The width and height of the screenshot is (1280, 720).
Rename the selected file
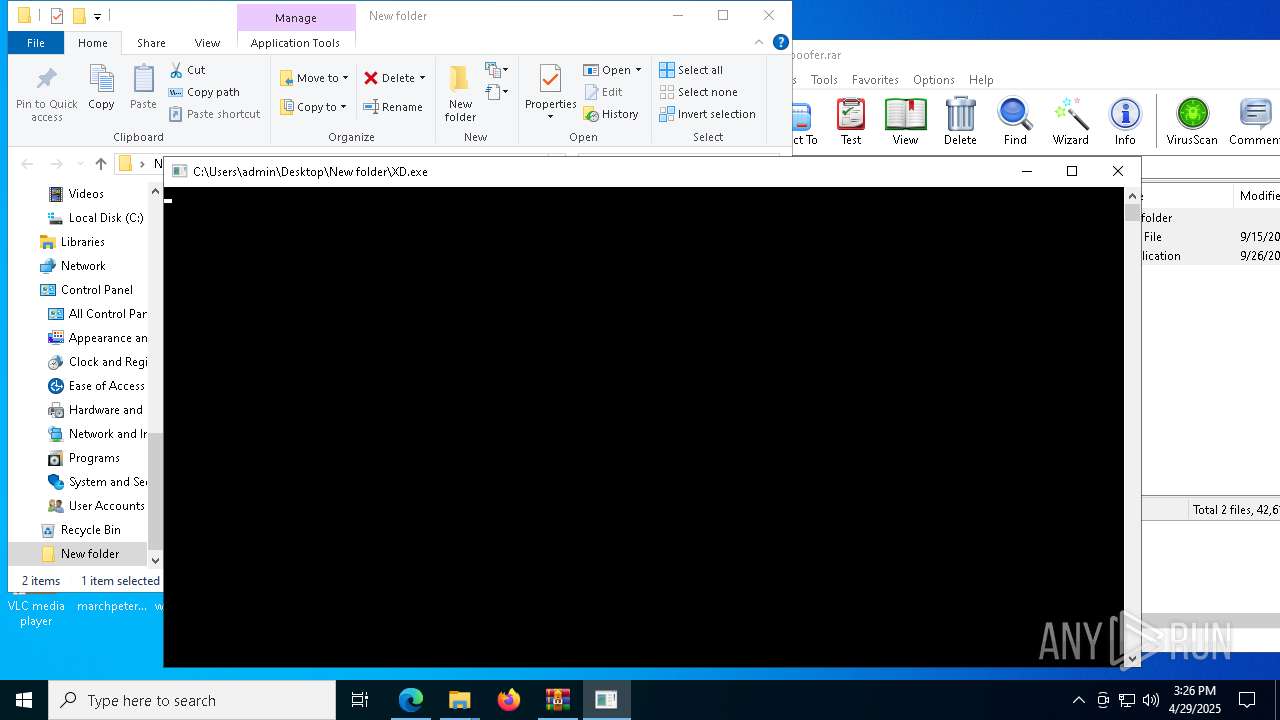[393, 107]
